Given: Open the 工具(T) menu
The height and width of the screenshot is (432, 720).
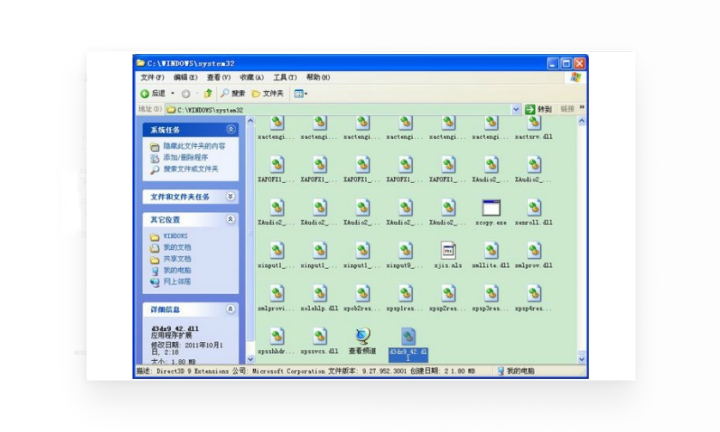Looking at the screenshot, I should (284, 77).
